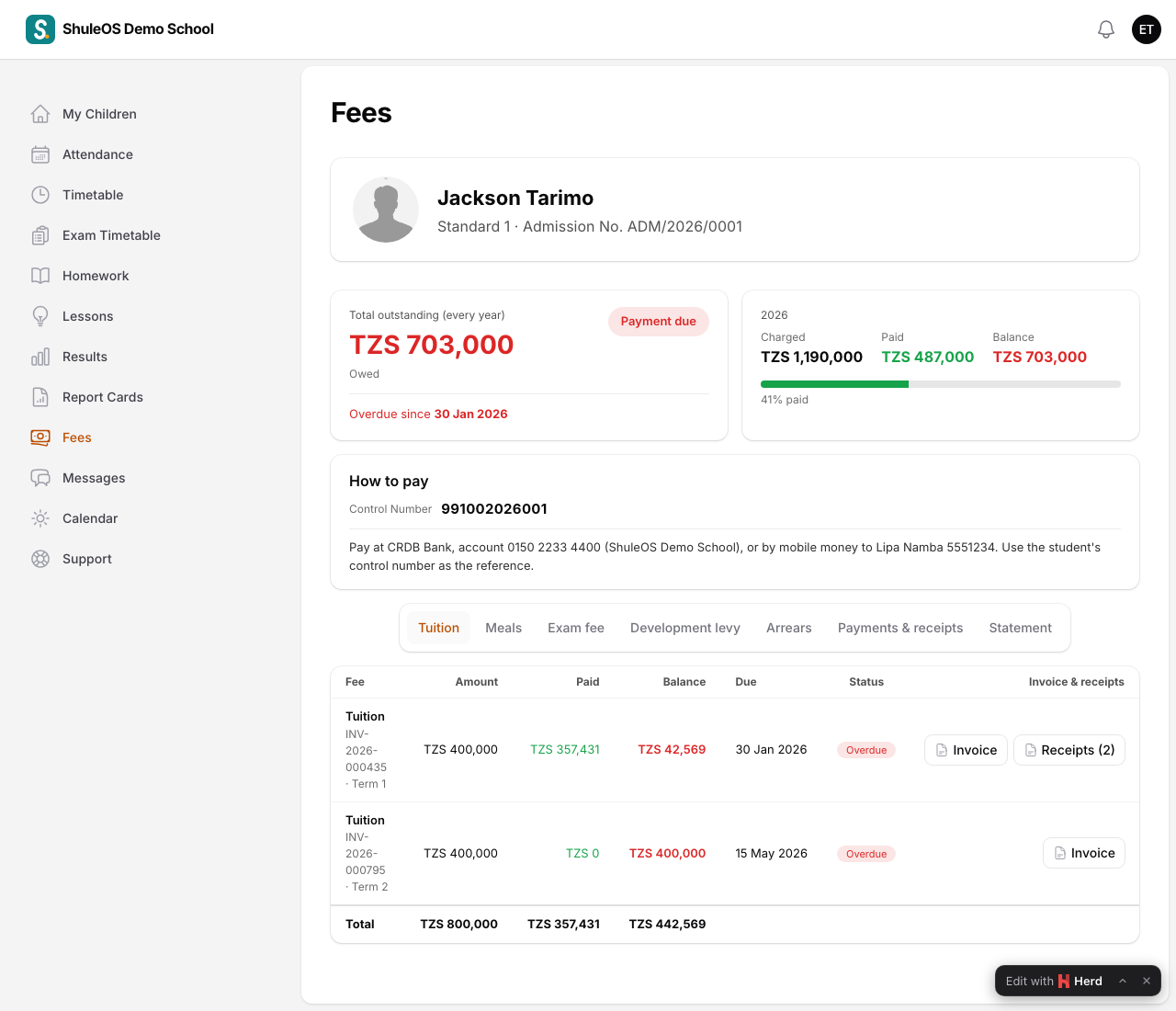Open the Statement tab

tap(1020, 628)
